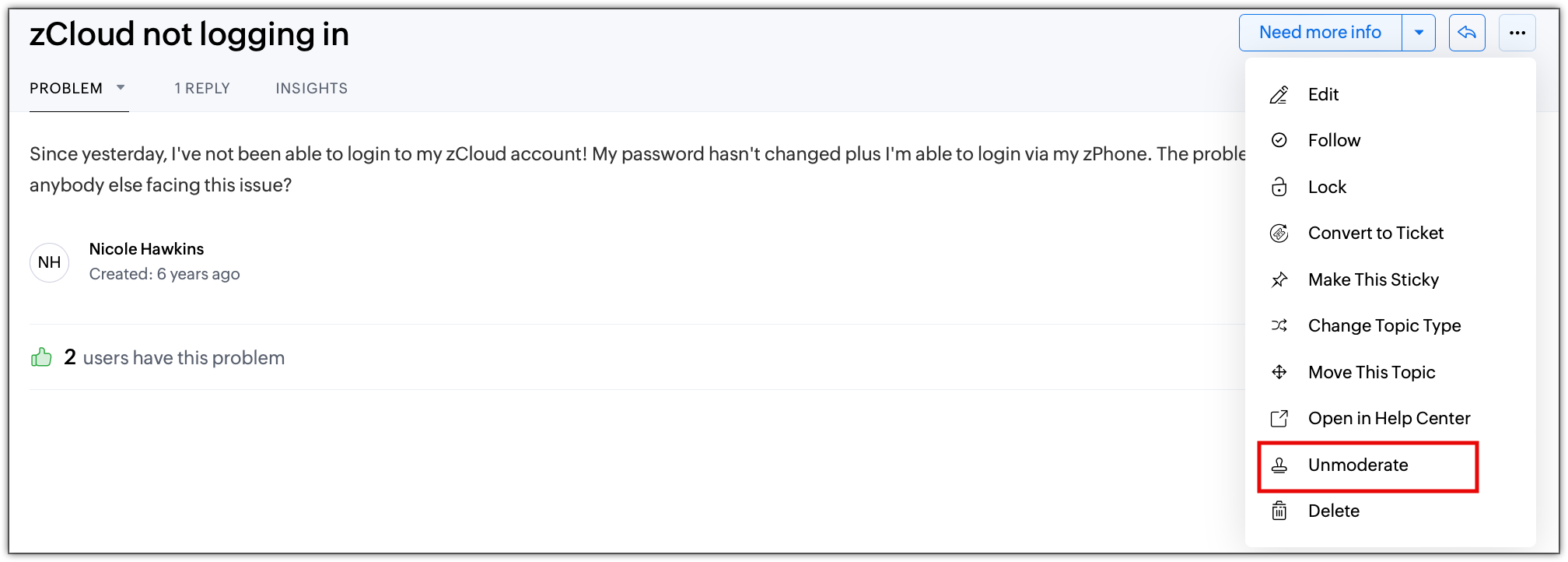This screenshot has width=1568, height=562.
Task: Click the Need more info button
Action: (x=1320, y=33)
